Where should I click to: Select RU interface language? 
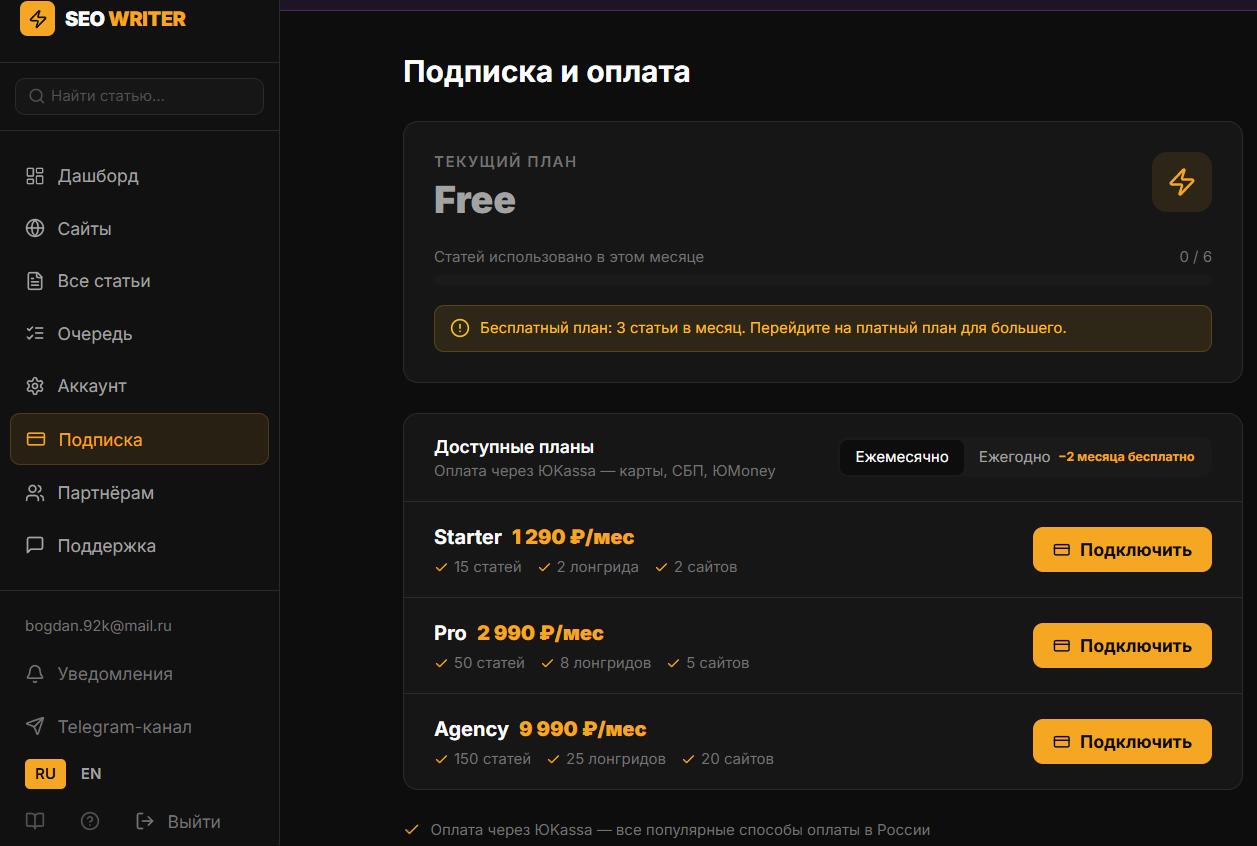45,774
